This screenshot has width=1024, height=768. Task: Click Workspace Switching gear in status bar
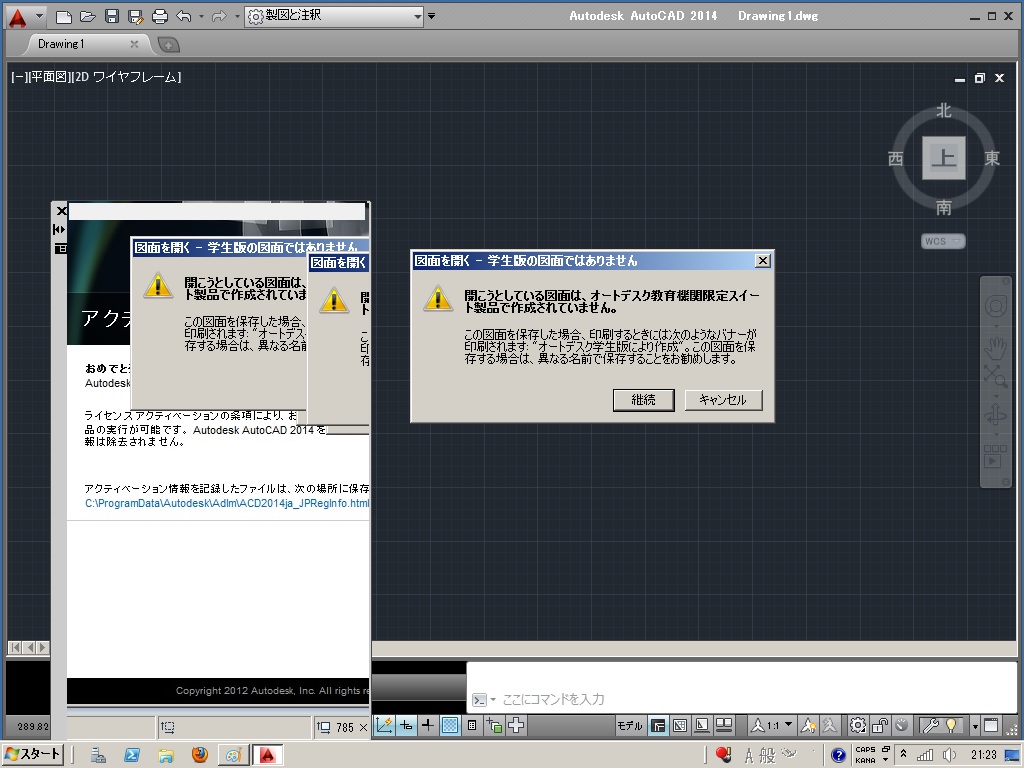click(x=858, y=726)
